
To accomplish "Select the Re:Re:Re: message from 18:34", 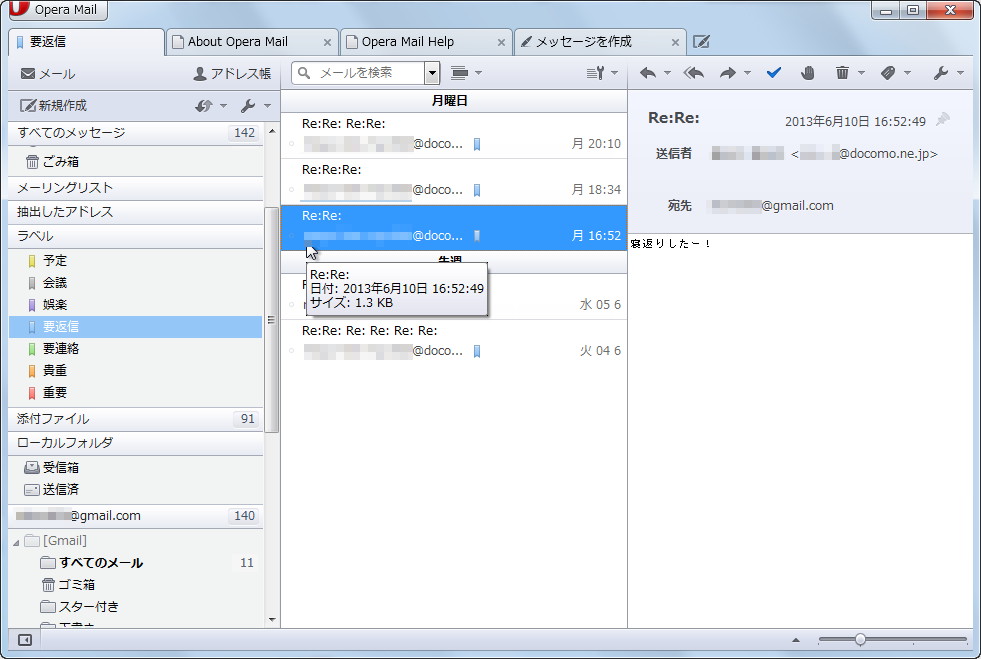I will coord(454,181).
